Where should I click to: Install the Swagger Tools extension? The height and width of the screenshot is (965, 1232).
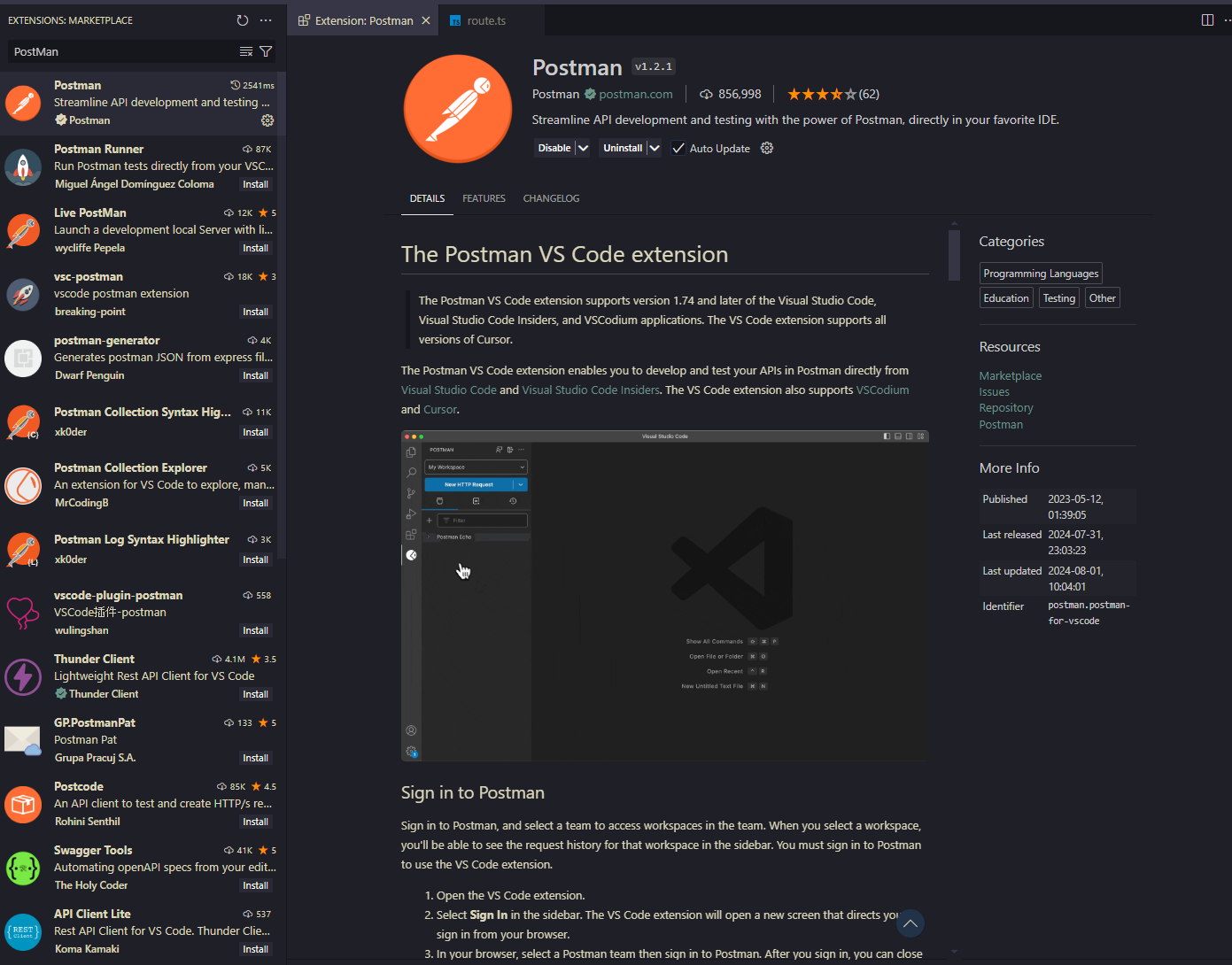click(x=255, y=885)
